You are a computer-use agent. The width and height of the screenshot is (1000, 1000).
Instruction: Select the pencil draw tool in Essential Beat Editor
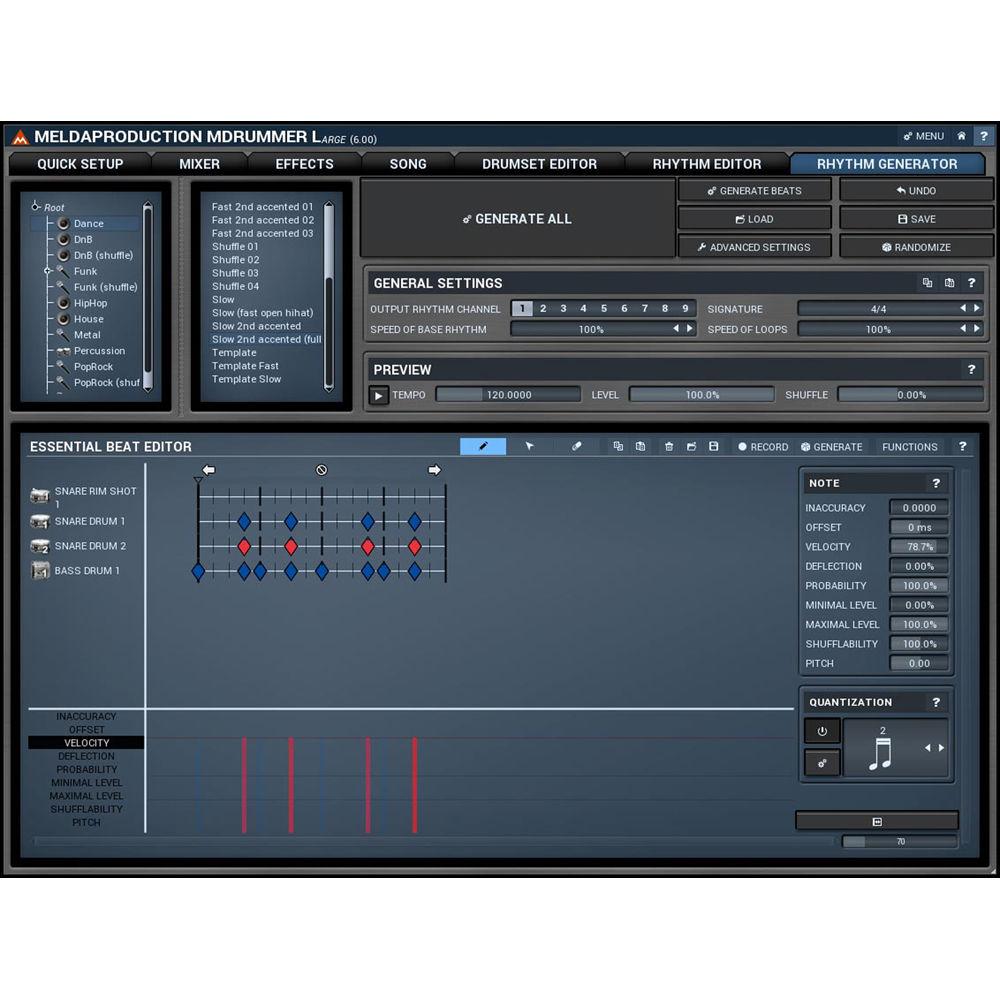coord(483,447)
